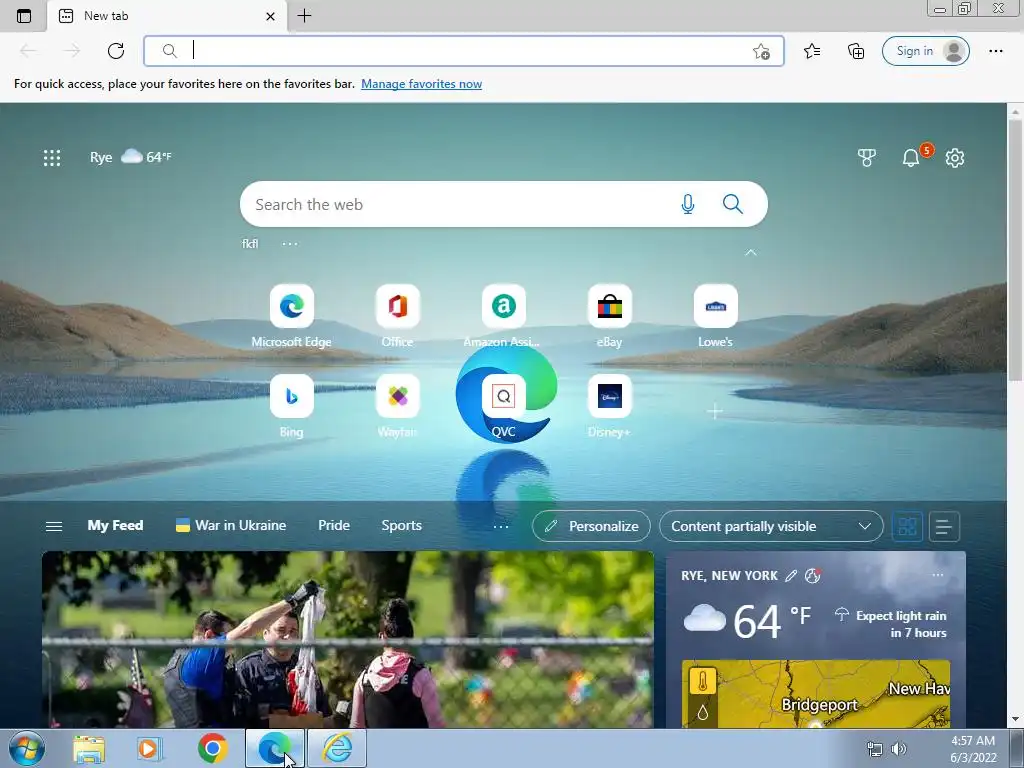Select My Feed tab
1024x768 pixels.
tap(116, 526)
